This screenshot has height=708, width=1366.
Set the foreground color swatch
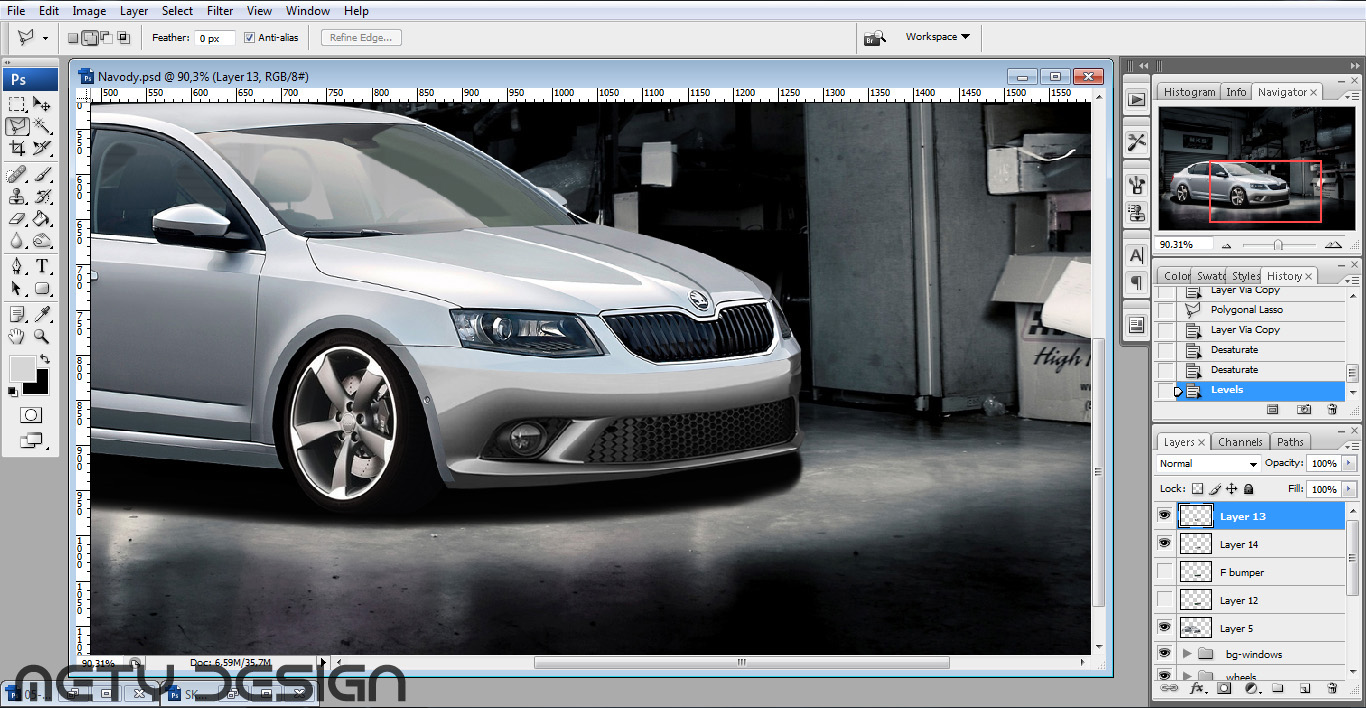[21, 368]
